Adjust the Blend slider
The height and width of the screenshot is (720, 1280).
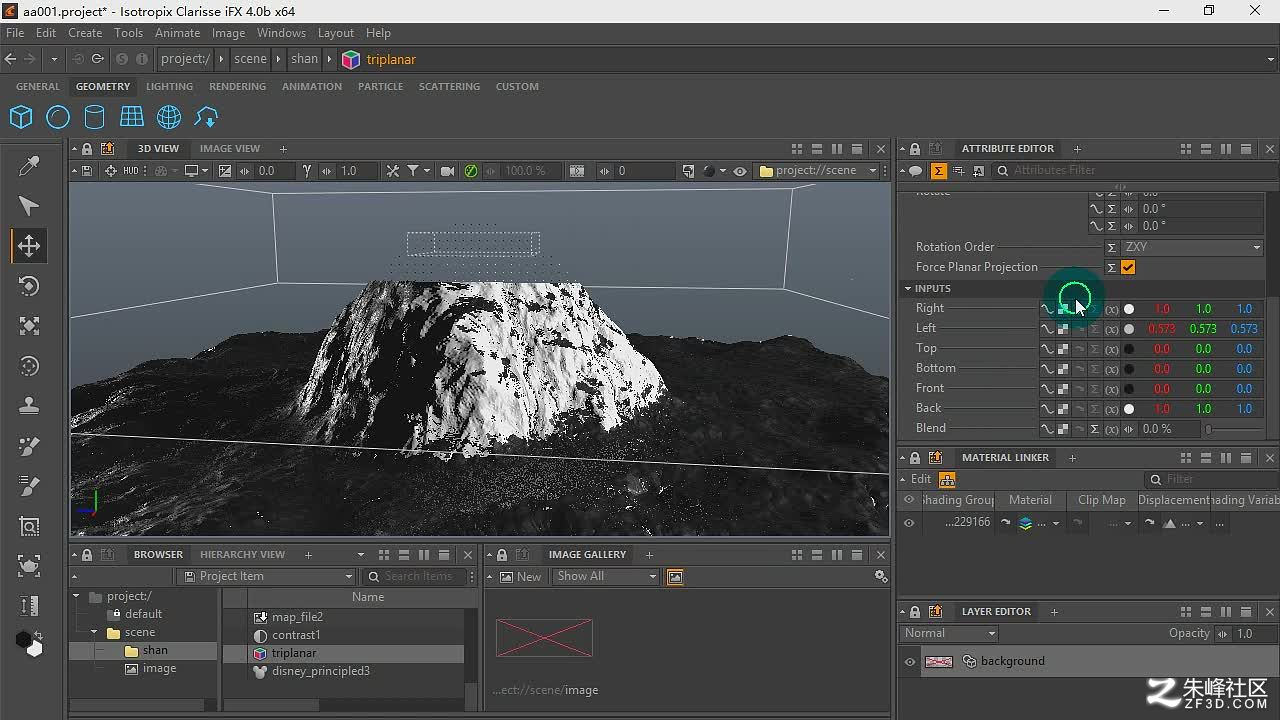1235,429
